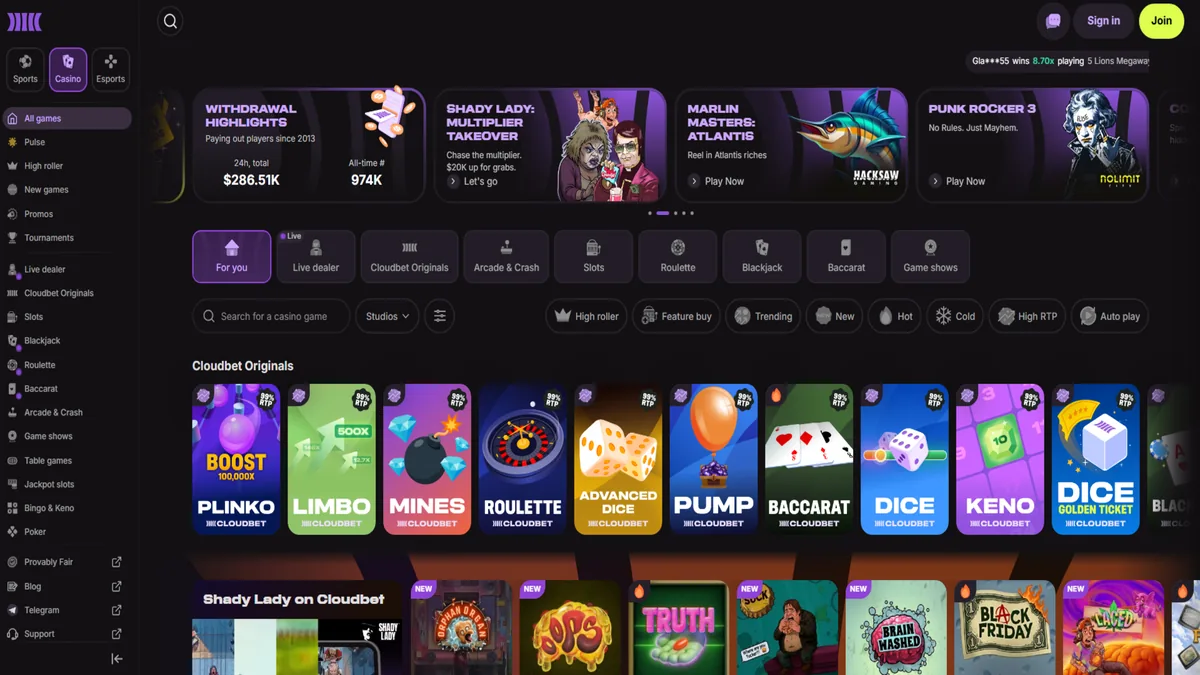Toggle the High RTP filter chip
The width and height of the screenshot is (1200, 675).
(x=1027, y=316)
